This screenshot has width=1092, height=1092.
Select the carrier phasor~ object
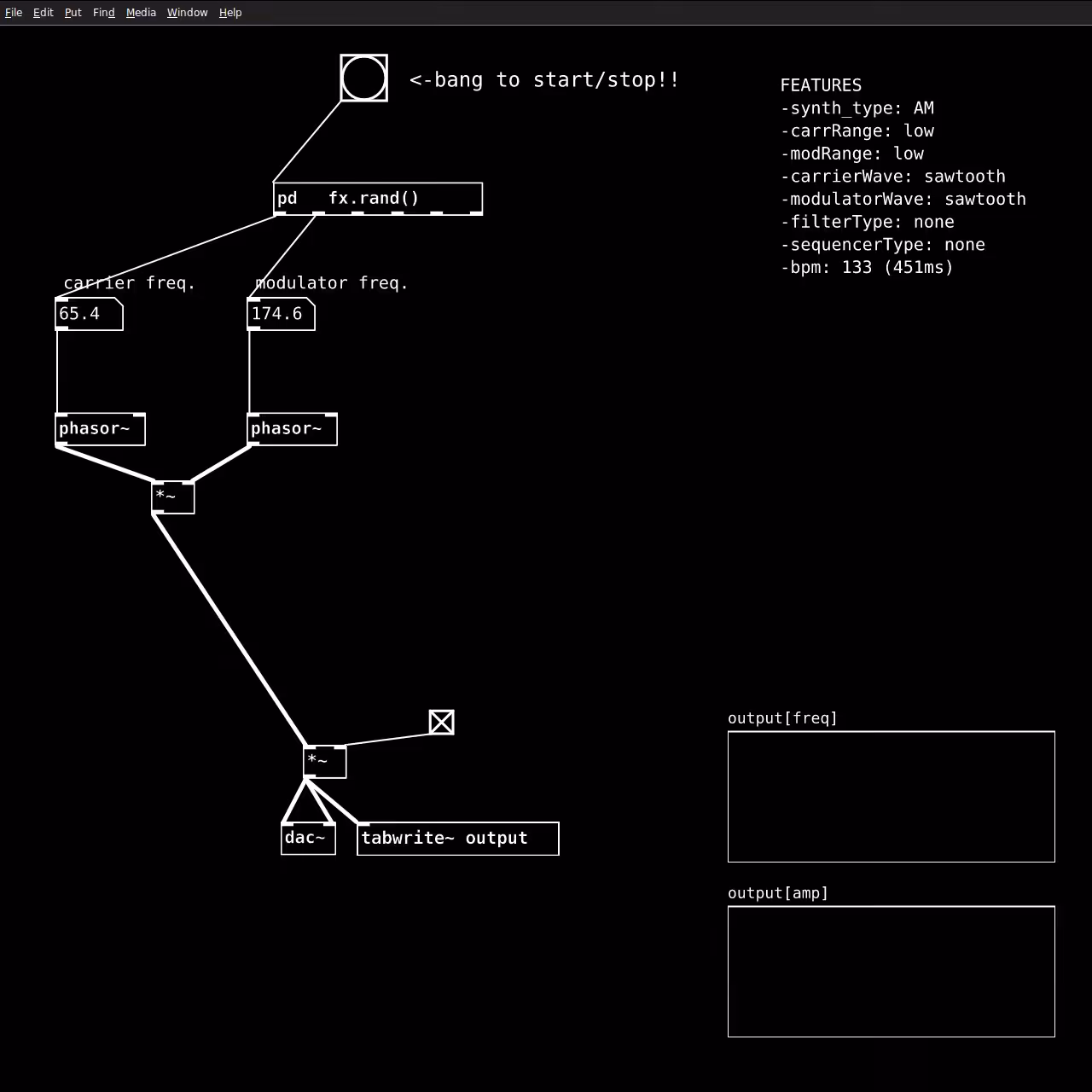(101, 429)
